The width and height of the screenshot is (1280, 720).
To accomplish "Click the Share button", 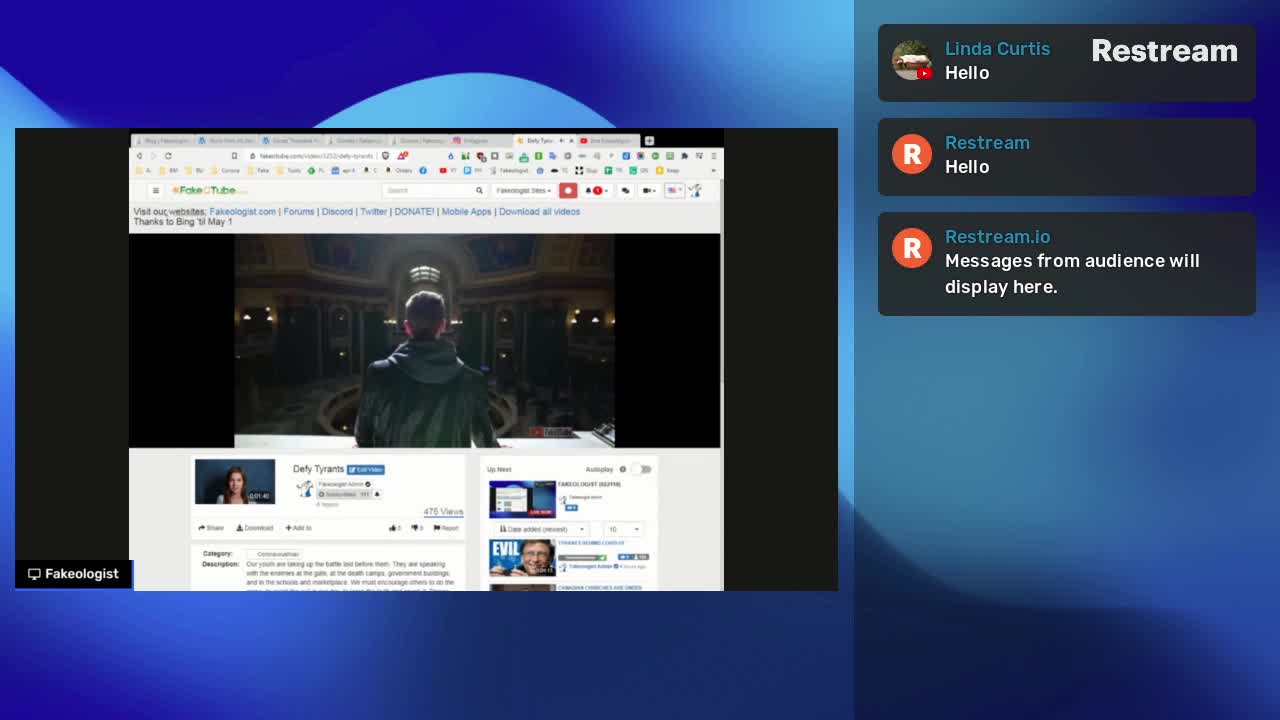I will (211, 528).
